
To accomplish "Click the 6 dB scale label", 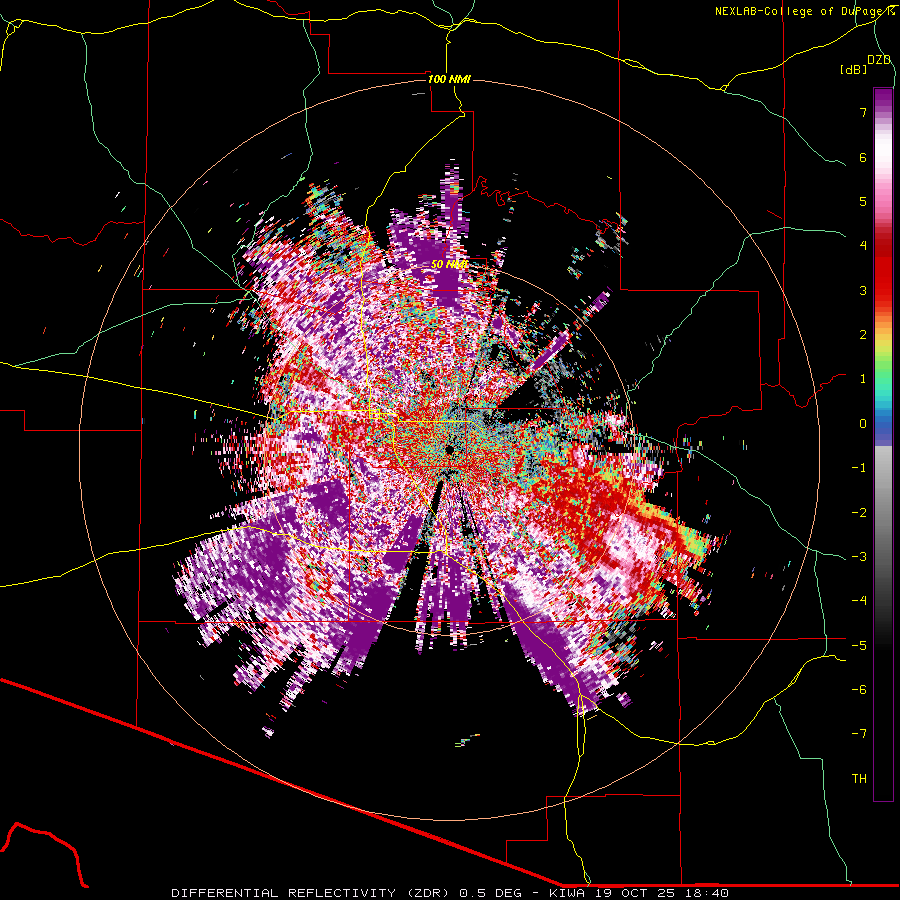I will click(x=863, y=157).
